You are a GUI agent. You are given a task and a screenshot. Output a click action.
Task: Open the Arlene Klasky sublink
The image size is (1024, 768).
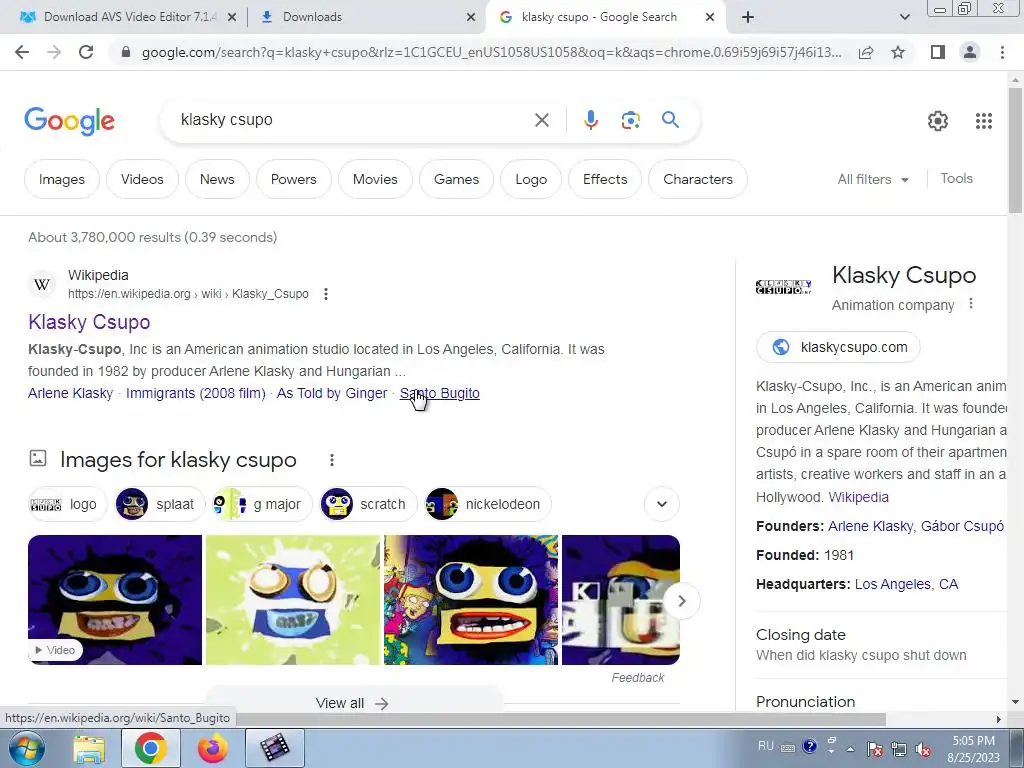coord(71,393)
